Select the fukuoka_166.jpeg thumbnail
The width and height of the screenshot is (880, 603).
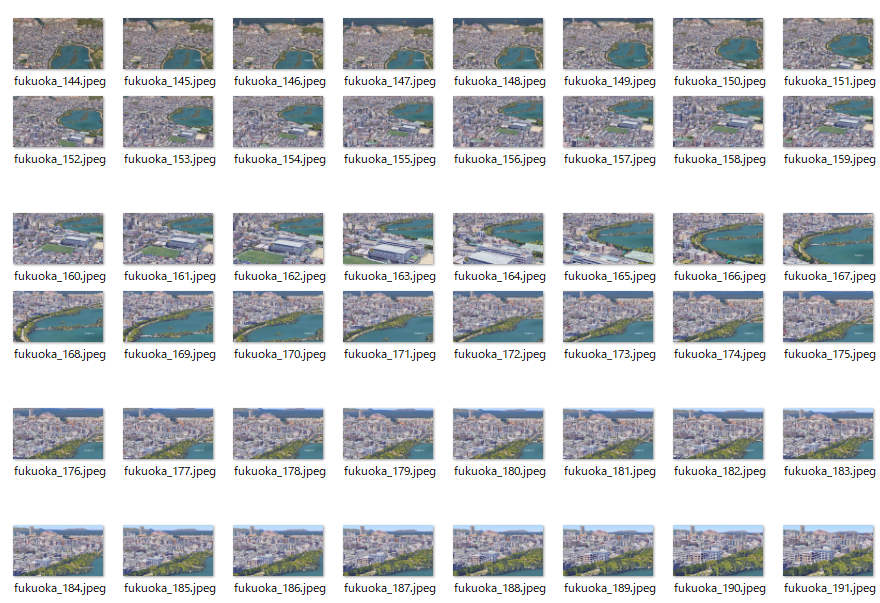point(718,239)
